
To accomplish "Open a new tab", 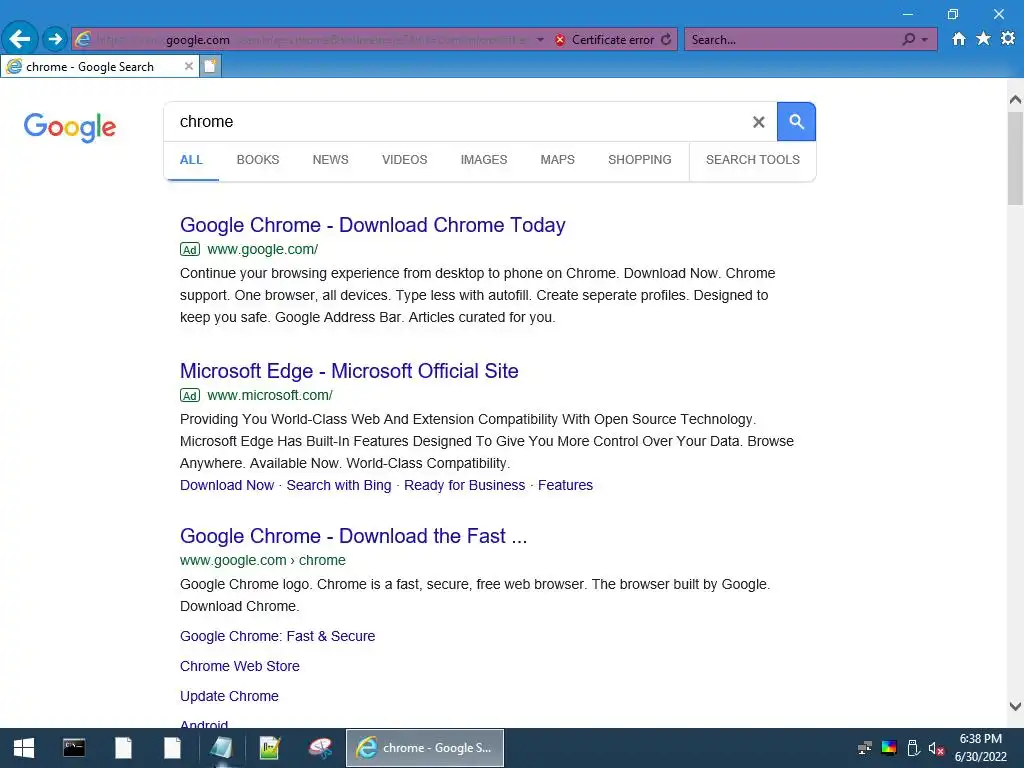I will pyautogui.click(x=210, y=67).
